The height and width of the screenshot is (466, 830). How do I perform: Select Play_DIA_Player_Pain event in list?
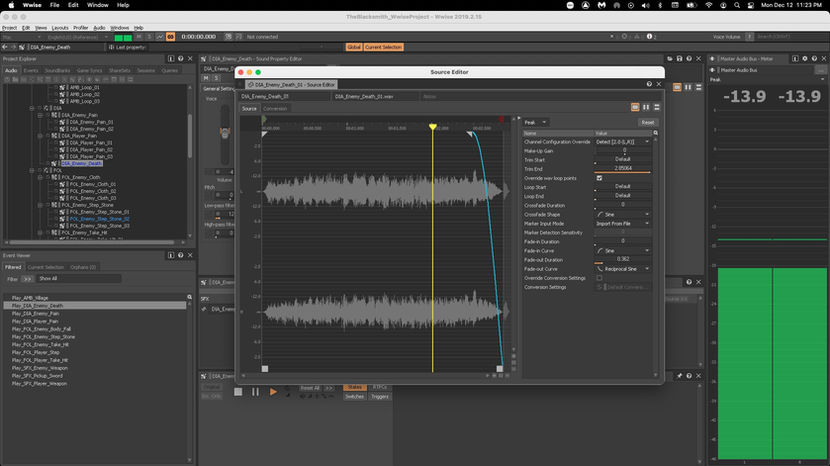coord(35,321)
